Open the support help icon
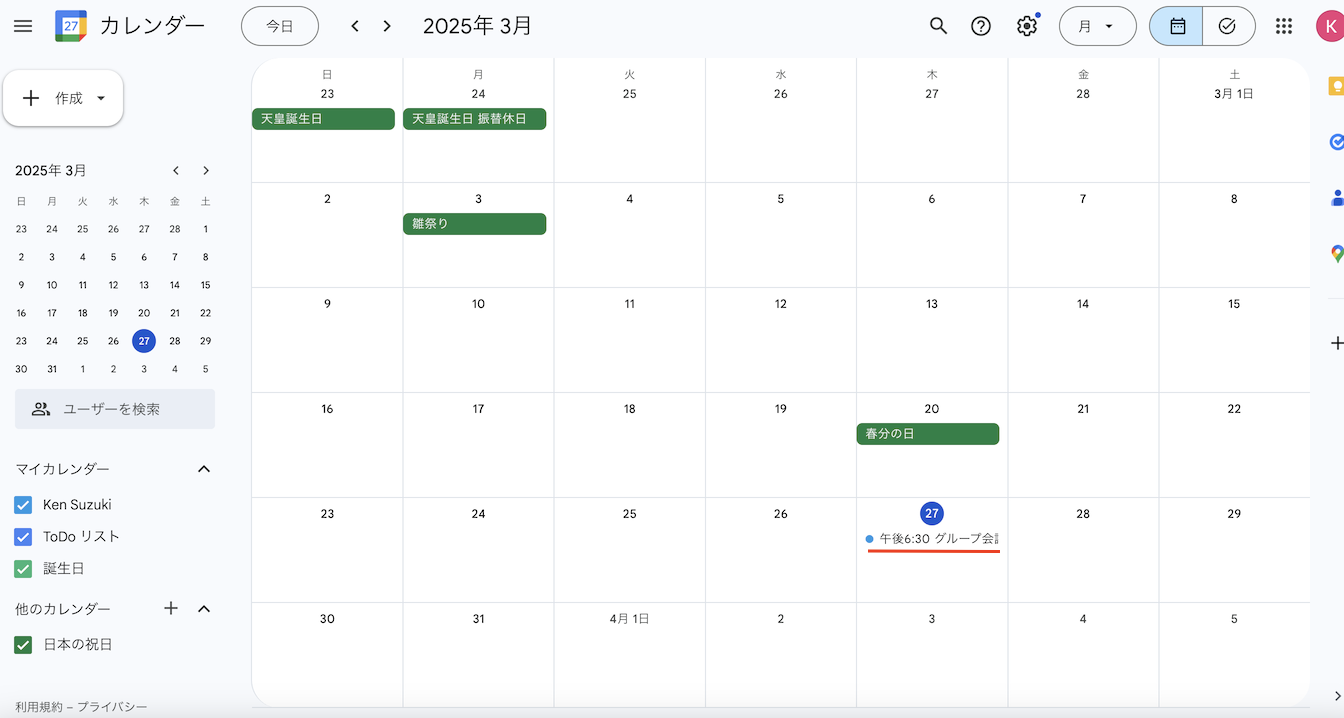 (981, 26)
